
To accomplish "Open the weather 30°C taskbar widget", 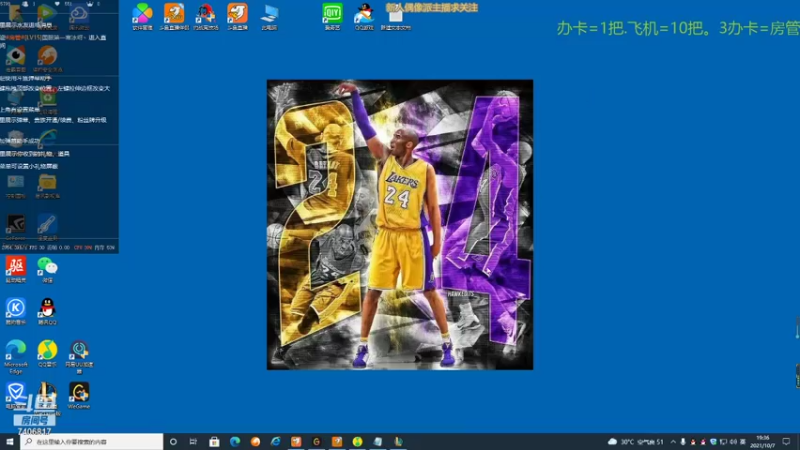I will point(636,442).
